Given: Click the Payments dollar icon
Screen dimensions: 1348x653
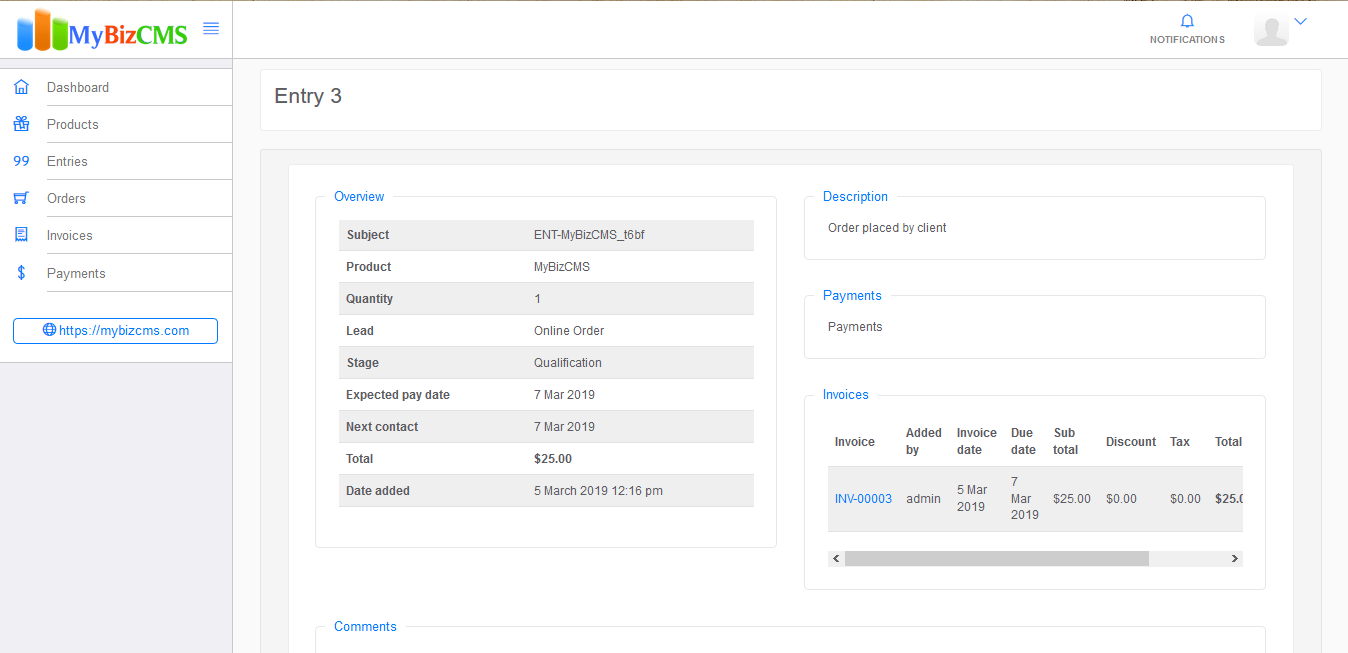Looking at the screenshot, I should pos(21,273).
